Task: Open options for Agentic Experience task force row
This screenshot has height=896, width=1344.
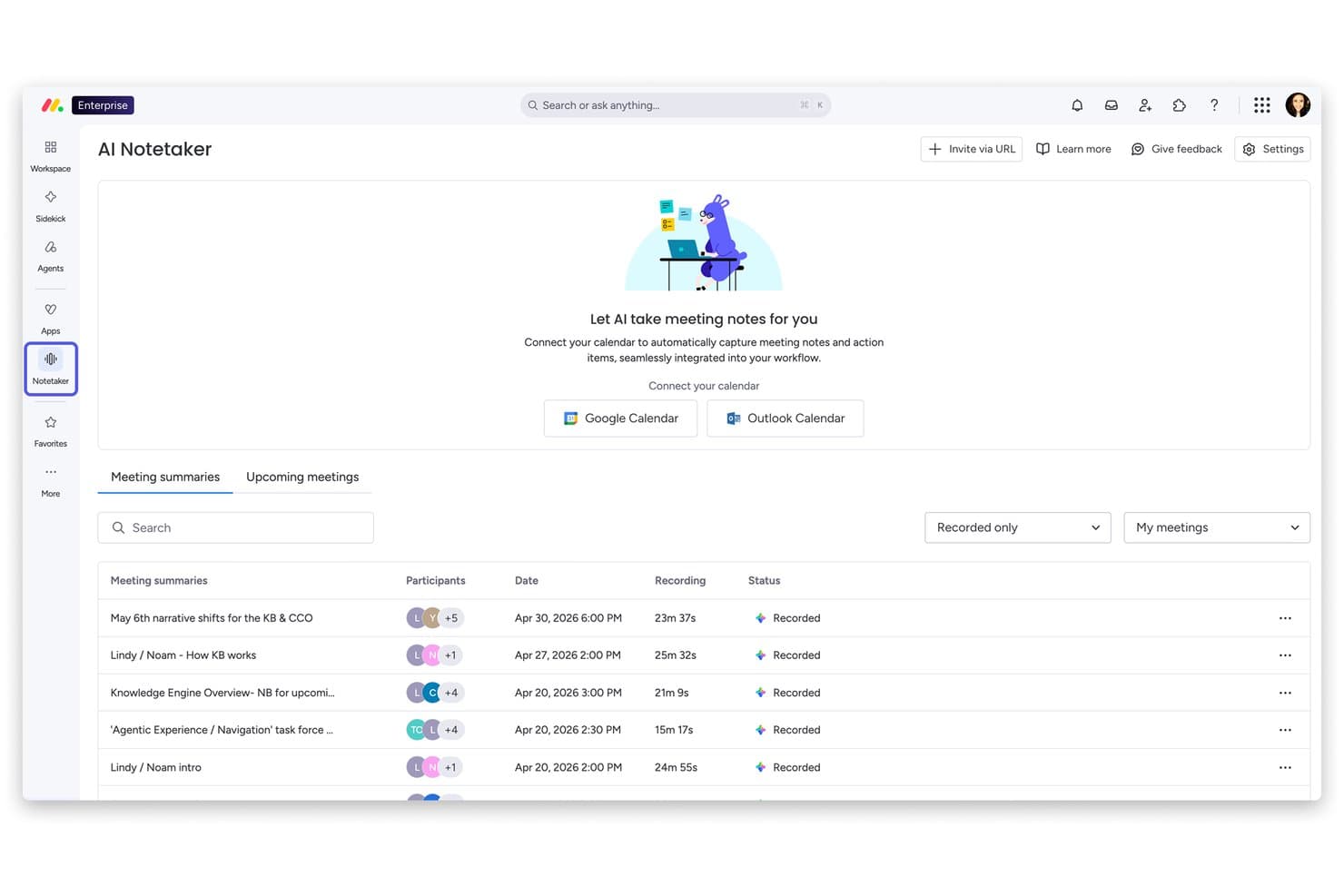Action: point(1285,730)
